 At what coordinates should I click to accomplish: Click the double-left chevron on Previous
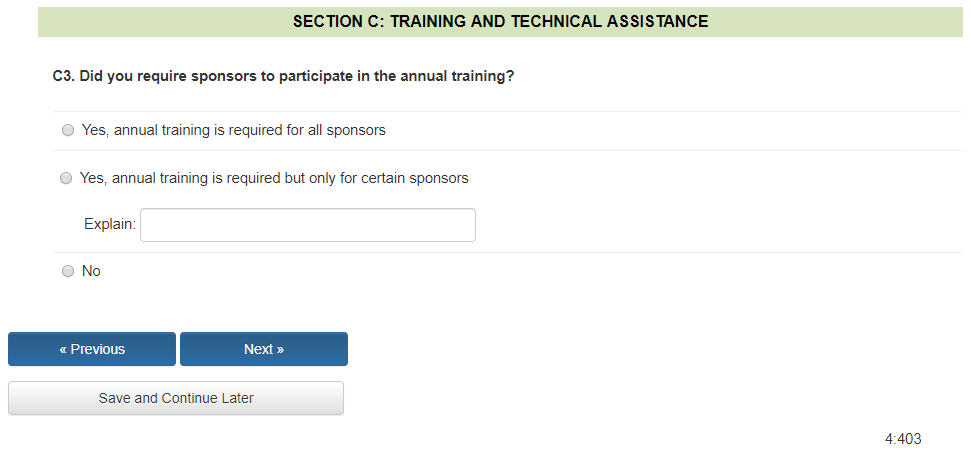click(63, 349)
